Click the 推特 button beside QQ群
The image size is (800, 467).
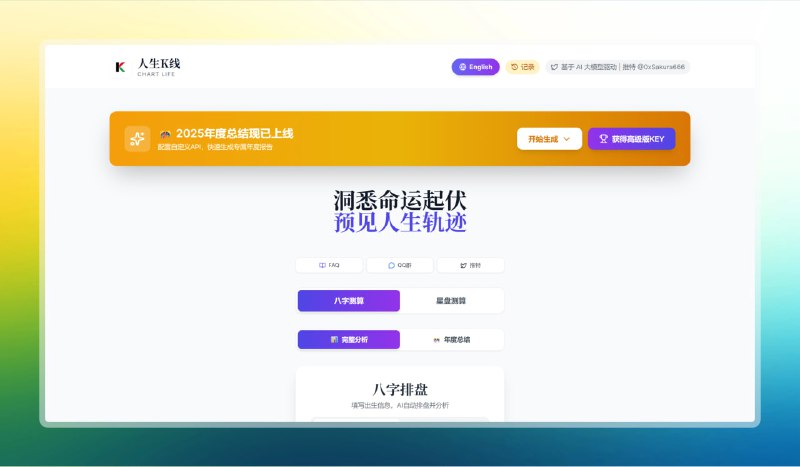pos(470,265)
